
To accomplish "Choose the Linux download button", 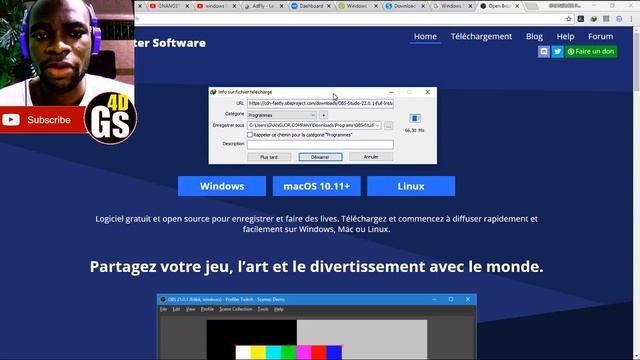I will (411, 186).
